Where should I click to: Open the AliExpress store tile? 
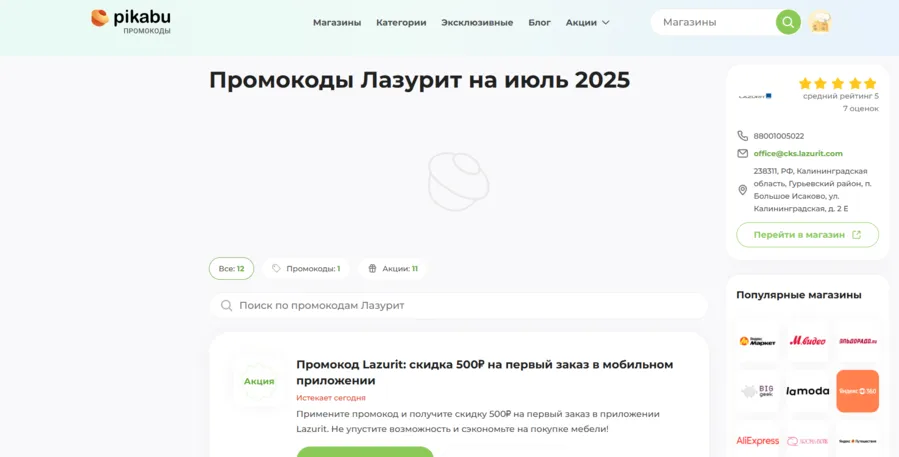pyautogui.click(x=757, y=440)
